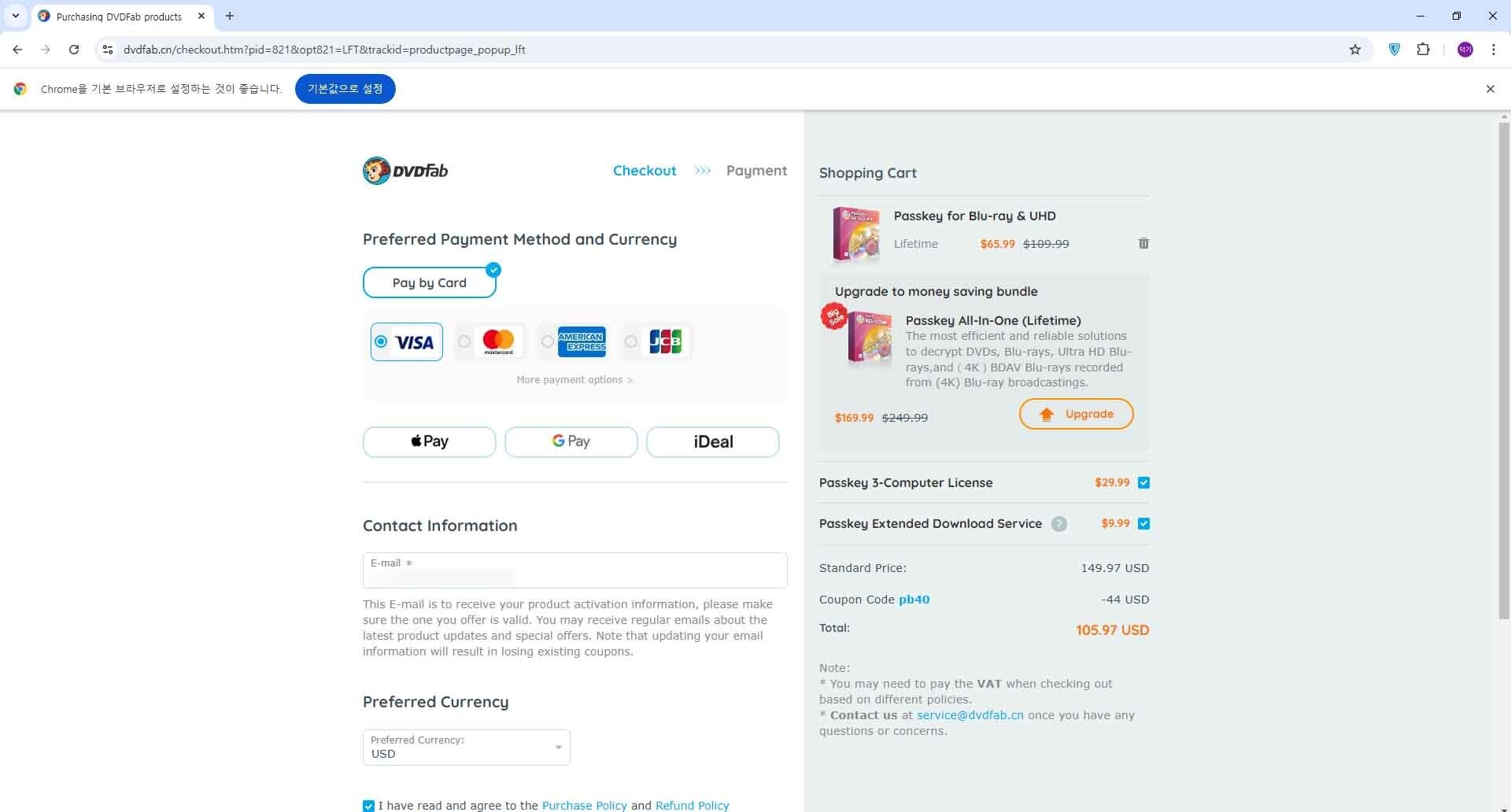
Task: Click the Passkey All-In-One product thumbnail
Action: coord(869,338)
